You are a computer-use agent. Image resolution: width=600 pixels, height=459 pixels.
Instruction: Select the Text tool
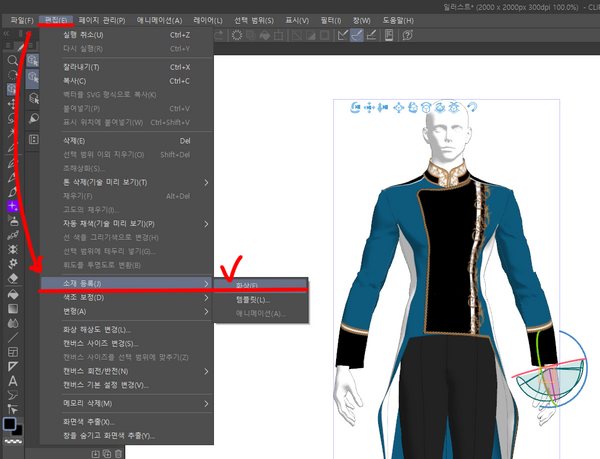coord(12,381)
